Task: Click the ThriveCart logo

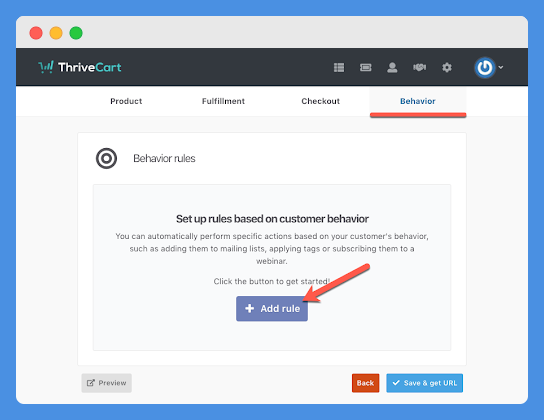Action: tap(80, 67)
